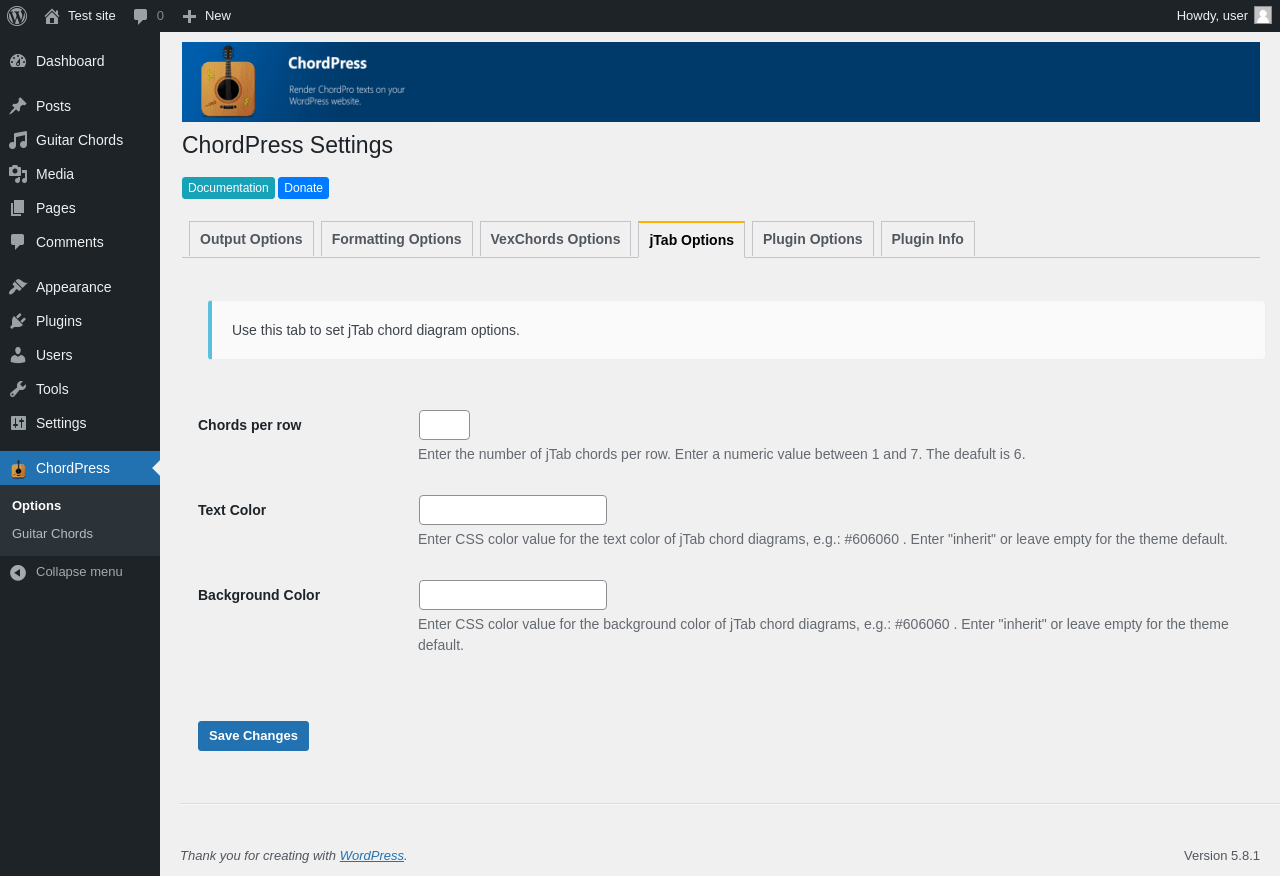Viewport: 1280px width, 876px height.
Task: Click the Donate button
Action: tap(303, 188)
